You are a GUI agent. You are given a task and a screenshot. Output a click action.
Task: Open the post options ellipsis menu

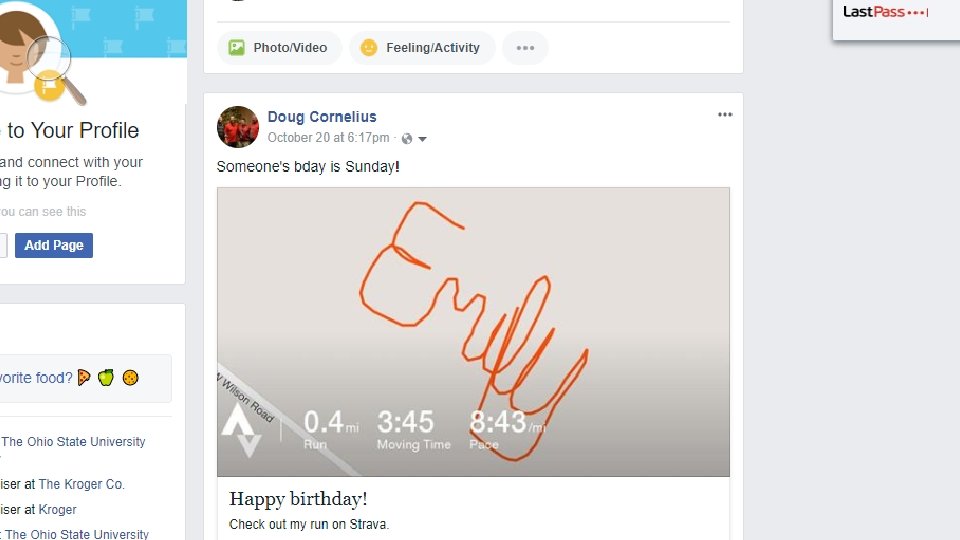pyautogui.click(x=725, y=115)
